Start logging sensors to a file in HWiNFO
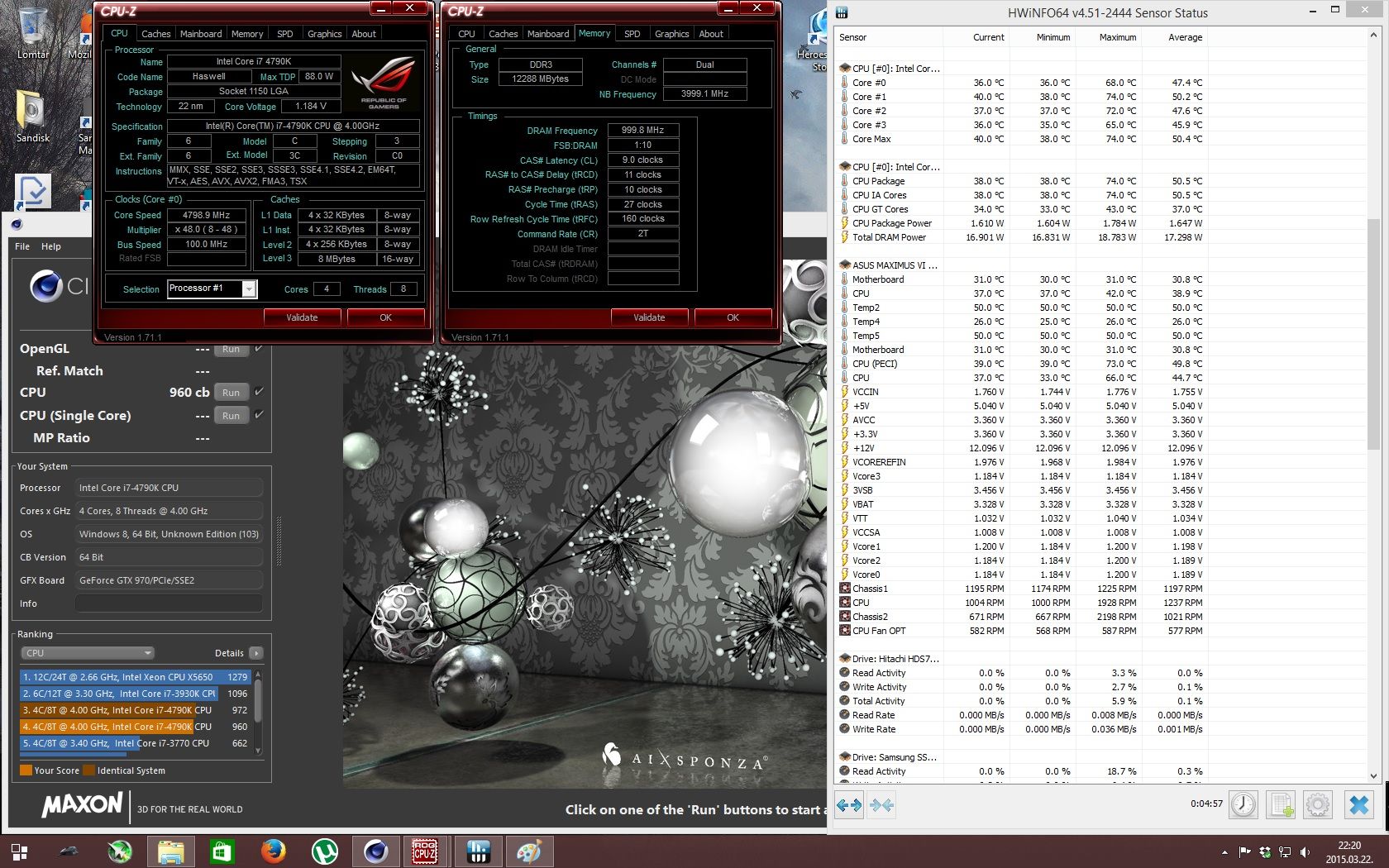 [1281, 804]
